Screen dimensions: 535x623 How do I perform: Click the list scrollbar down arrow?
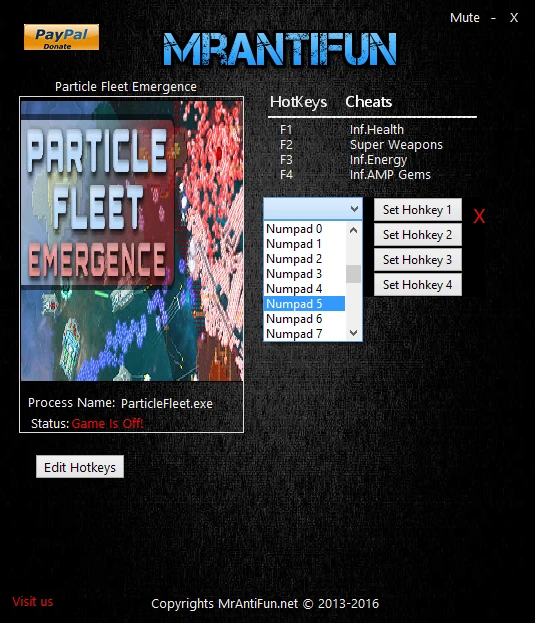(x=353, y=333)
